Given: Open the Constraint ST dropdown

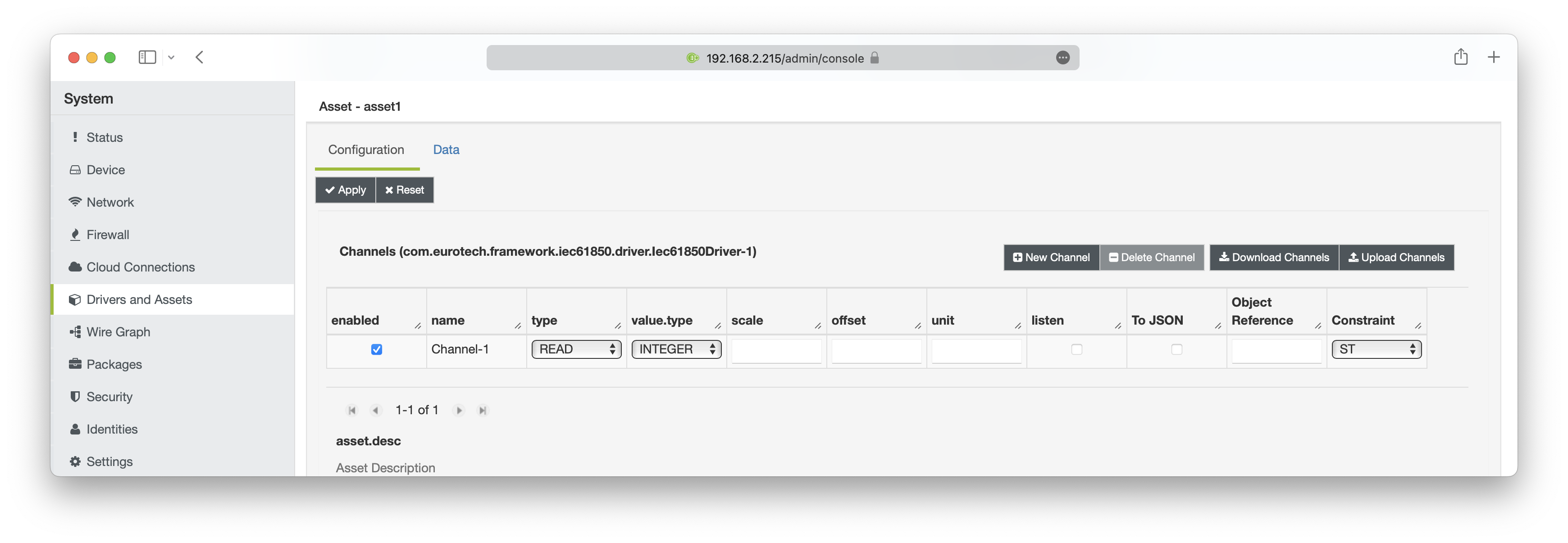Looking at the screenshot, I should pyautogui.click(x=1376, y=350).
